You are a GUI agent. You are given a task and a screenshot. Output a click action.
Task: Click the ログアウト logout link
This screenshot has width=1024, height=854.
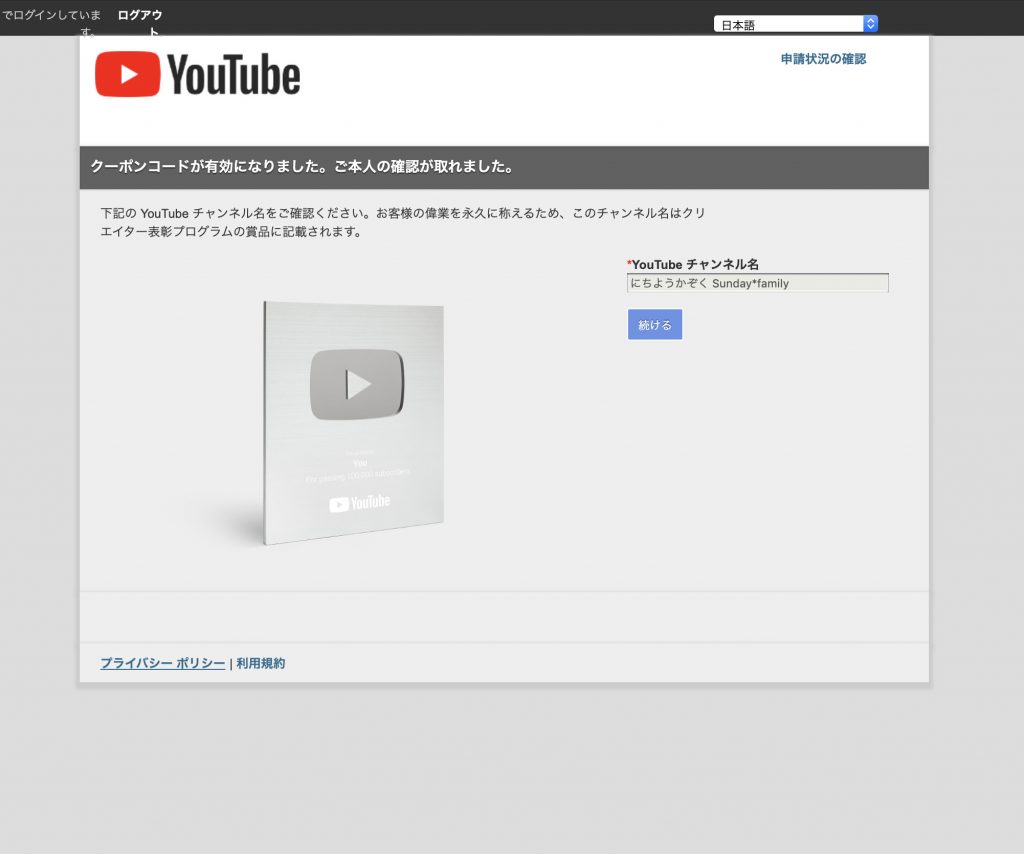tap(140, 23)
